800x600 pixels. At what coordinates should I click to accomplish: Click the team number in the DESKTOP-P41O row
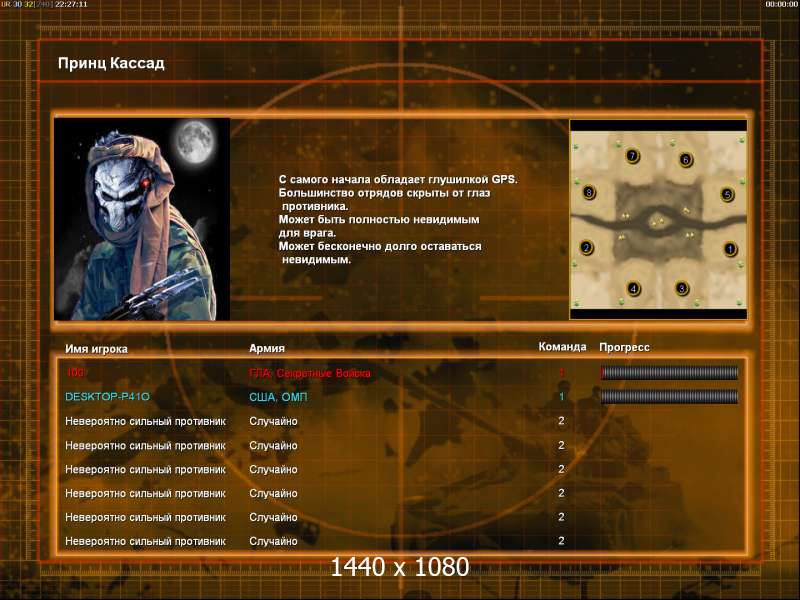coord(561,396)
